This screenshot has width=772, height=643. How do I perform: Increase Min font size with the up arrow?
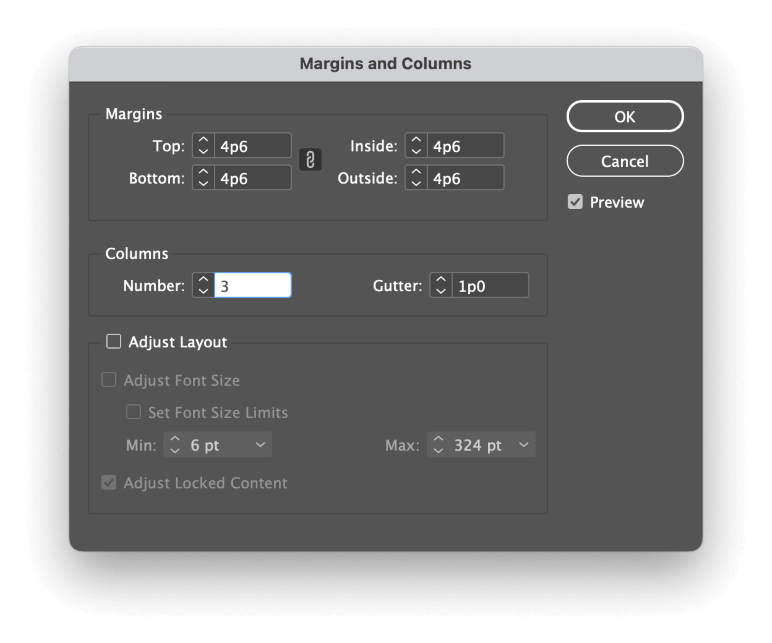(x=175, y=439)
